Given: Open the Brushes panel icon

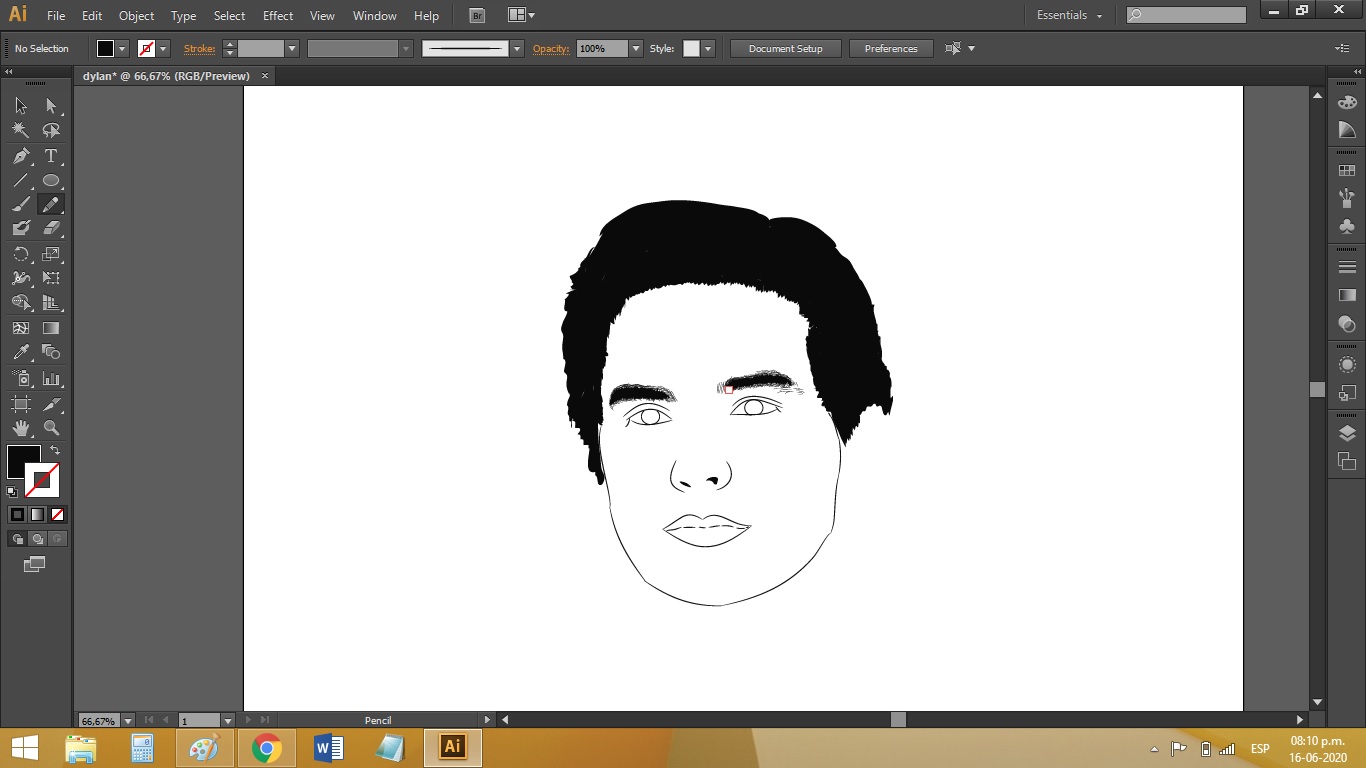Looking at the screenshot, I should tap(1347, 198).
